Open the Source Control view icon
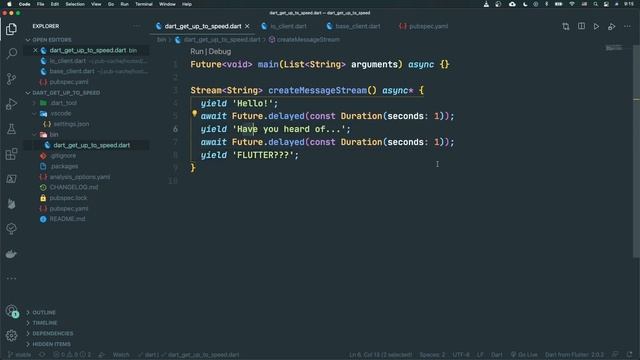640x360 pixels. (11, 79)
